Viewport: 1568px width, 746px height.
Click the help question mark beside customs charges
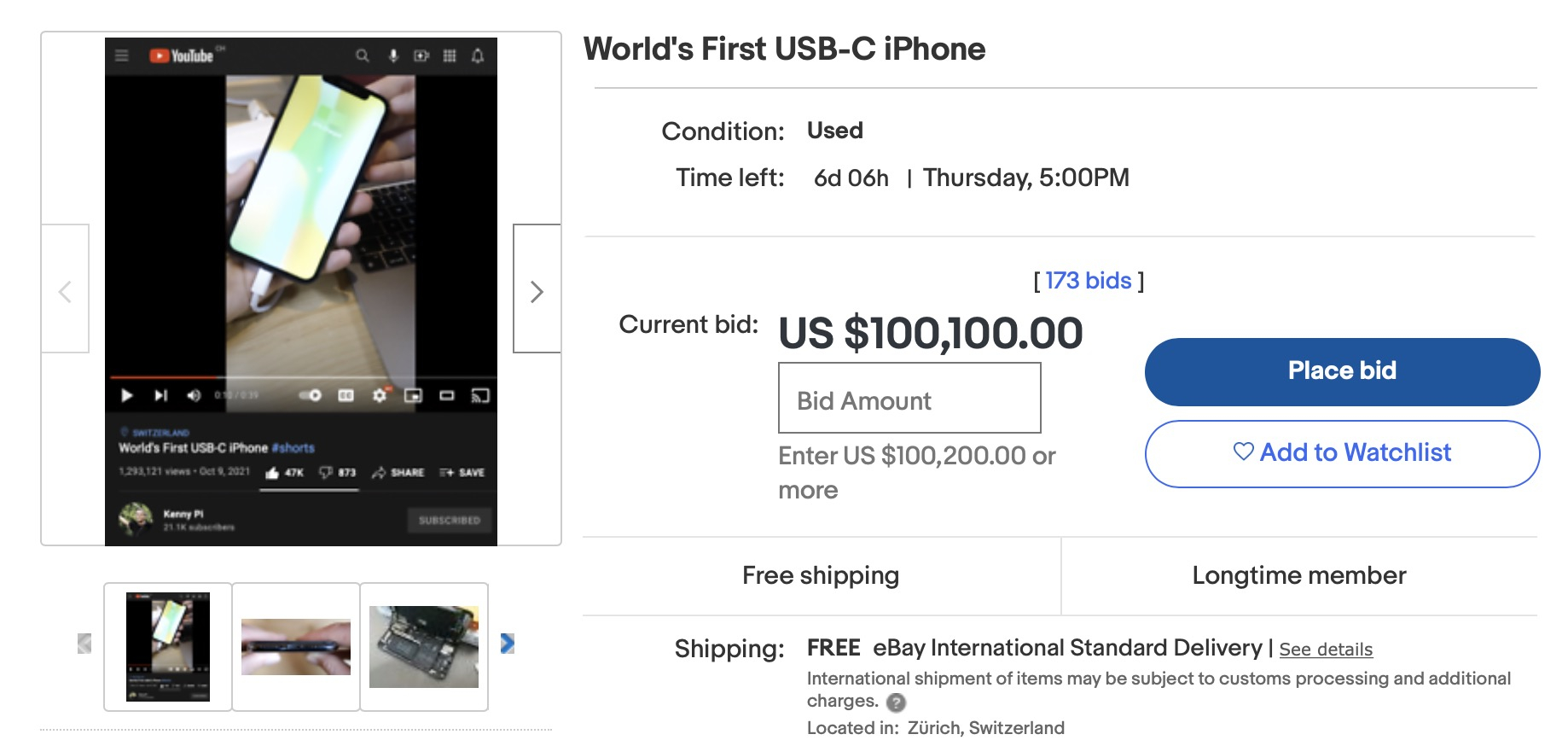coord(896,702)
